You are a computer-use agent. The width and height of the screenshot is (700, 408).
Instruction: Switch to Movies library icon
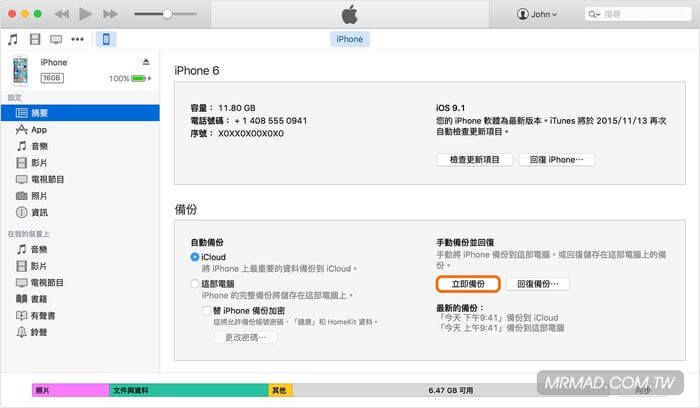click(35, 39)
